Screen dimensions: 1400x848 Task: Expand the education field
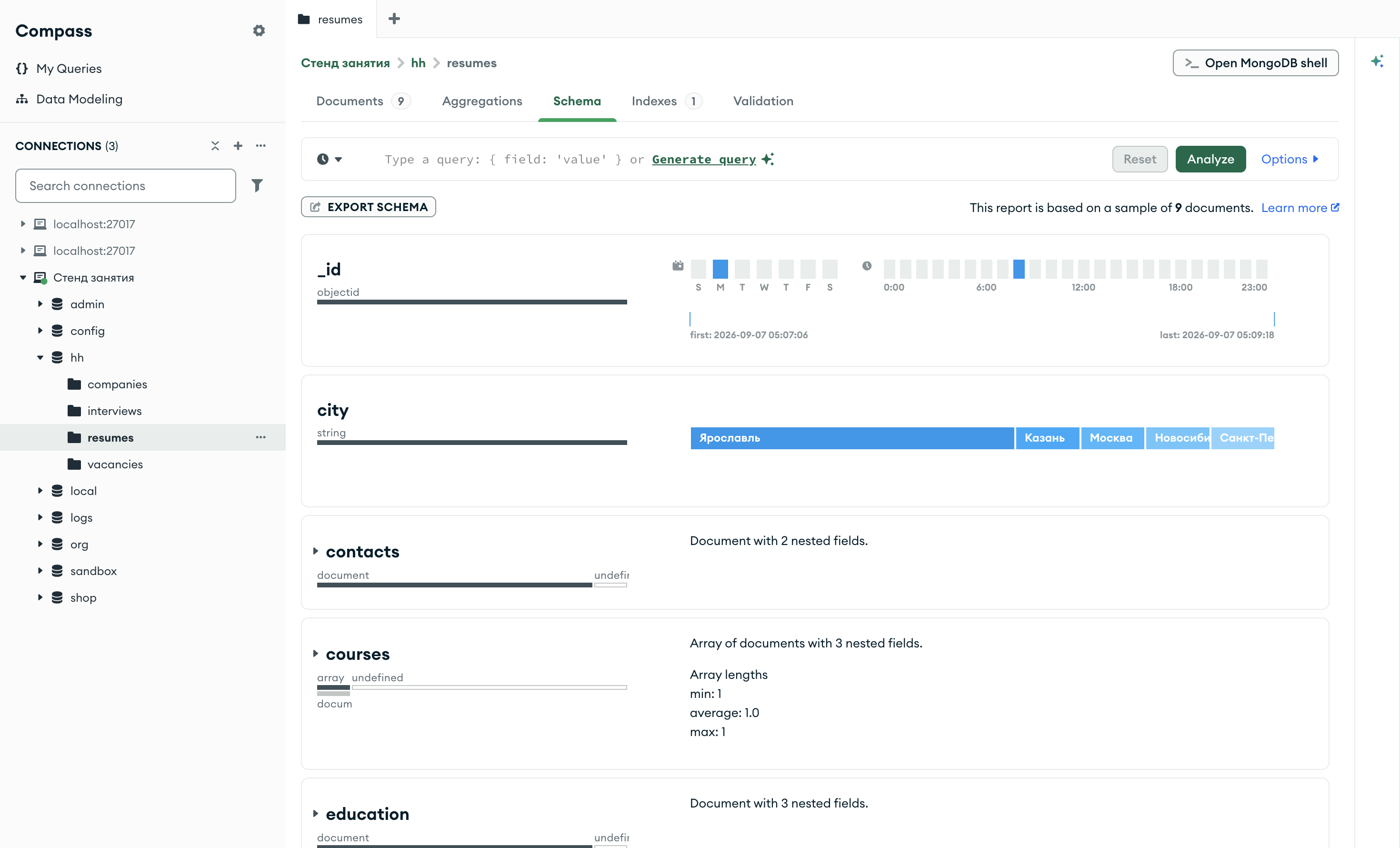315,814
